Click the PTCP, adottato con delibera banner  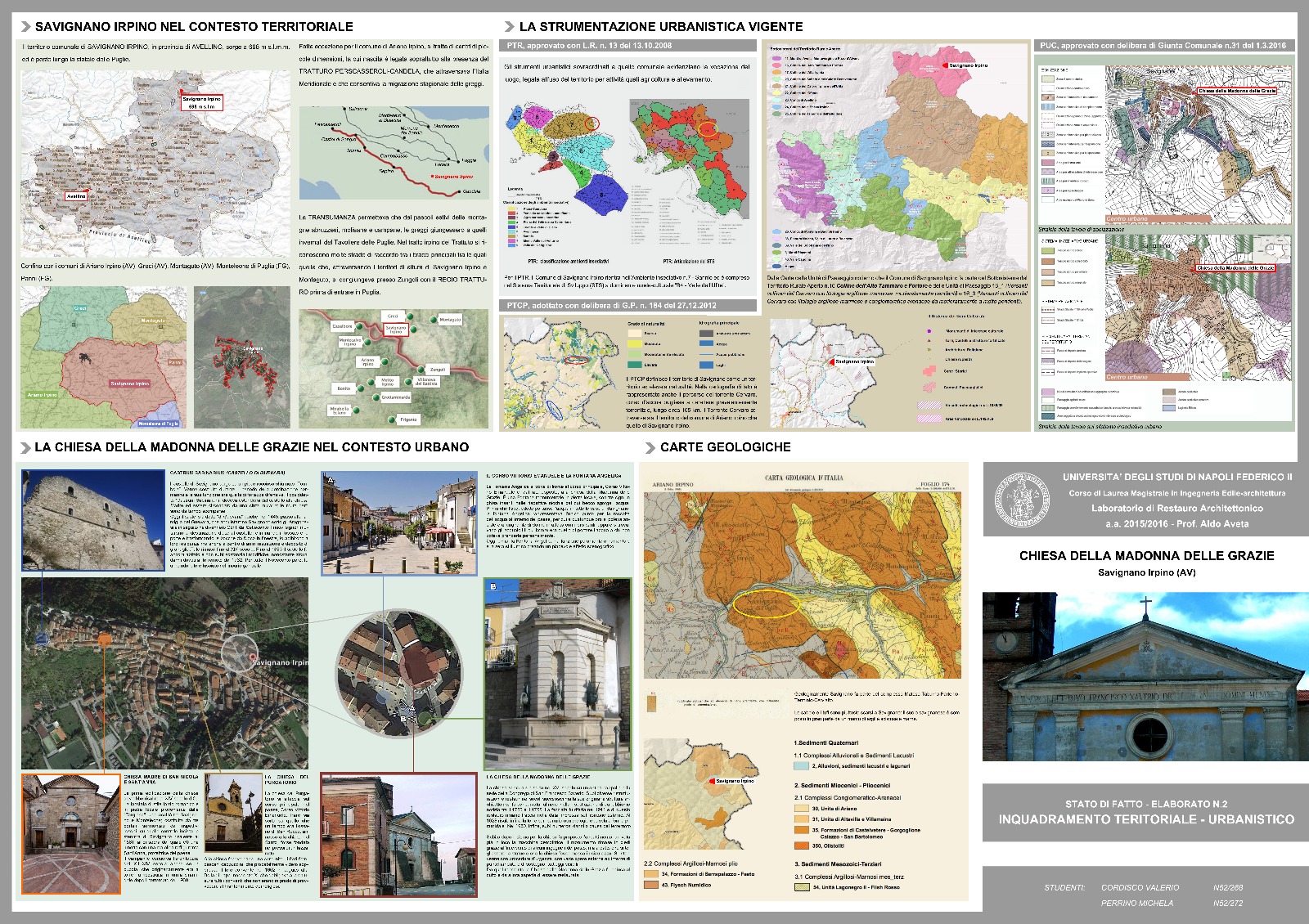[x=628, y=305]
